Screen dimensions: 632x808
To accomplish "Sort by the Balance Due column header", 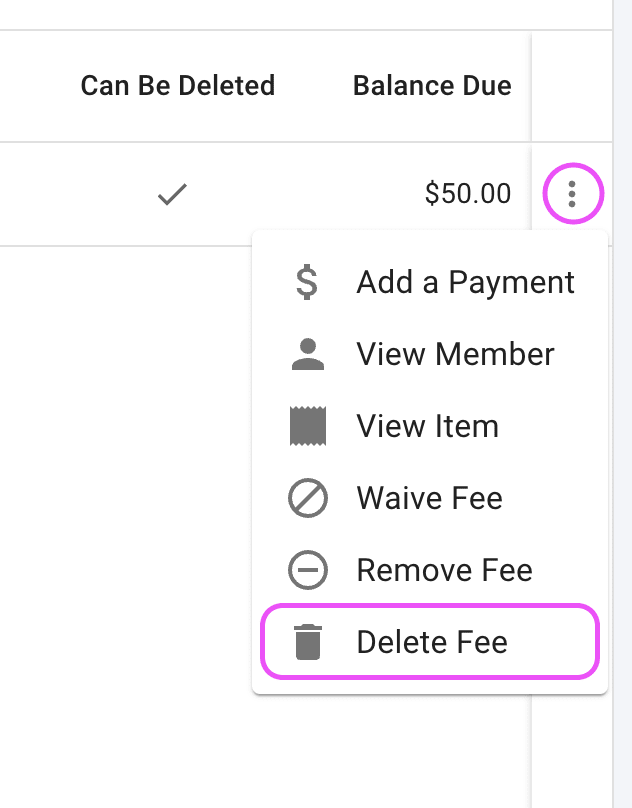I will pos(432,86).
